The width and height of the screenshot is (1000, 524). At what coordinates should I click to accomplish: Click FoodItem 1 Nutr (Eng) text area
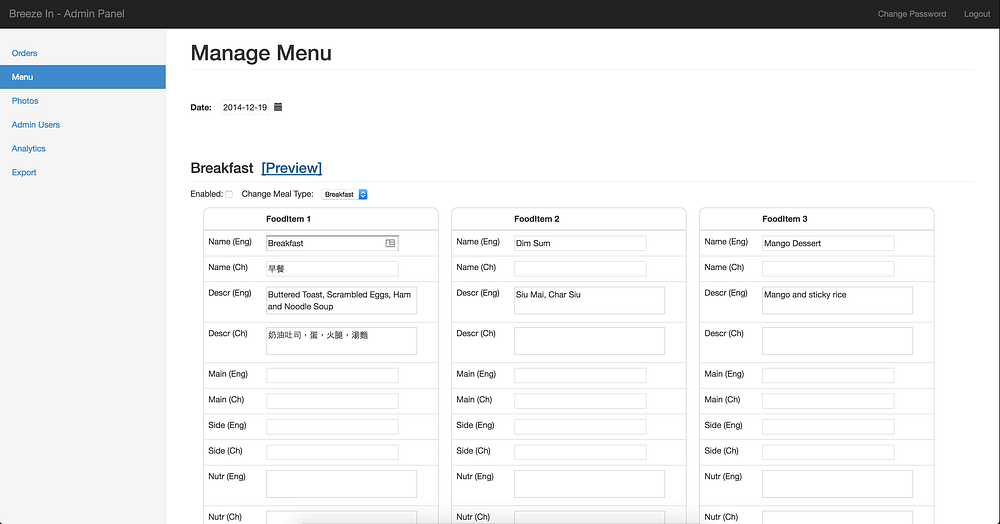(x=341, y=484)
